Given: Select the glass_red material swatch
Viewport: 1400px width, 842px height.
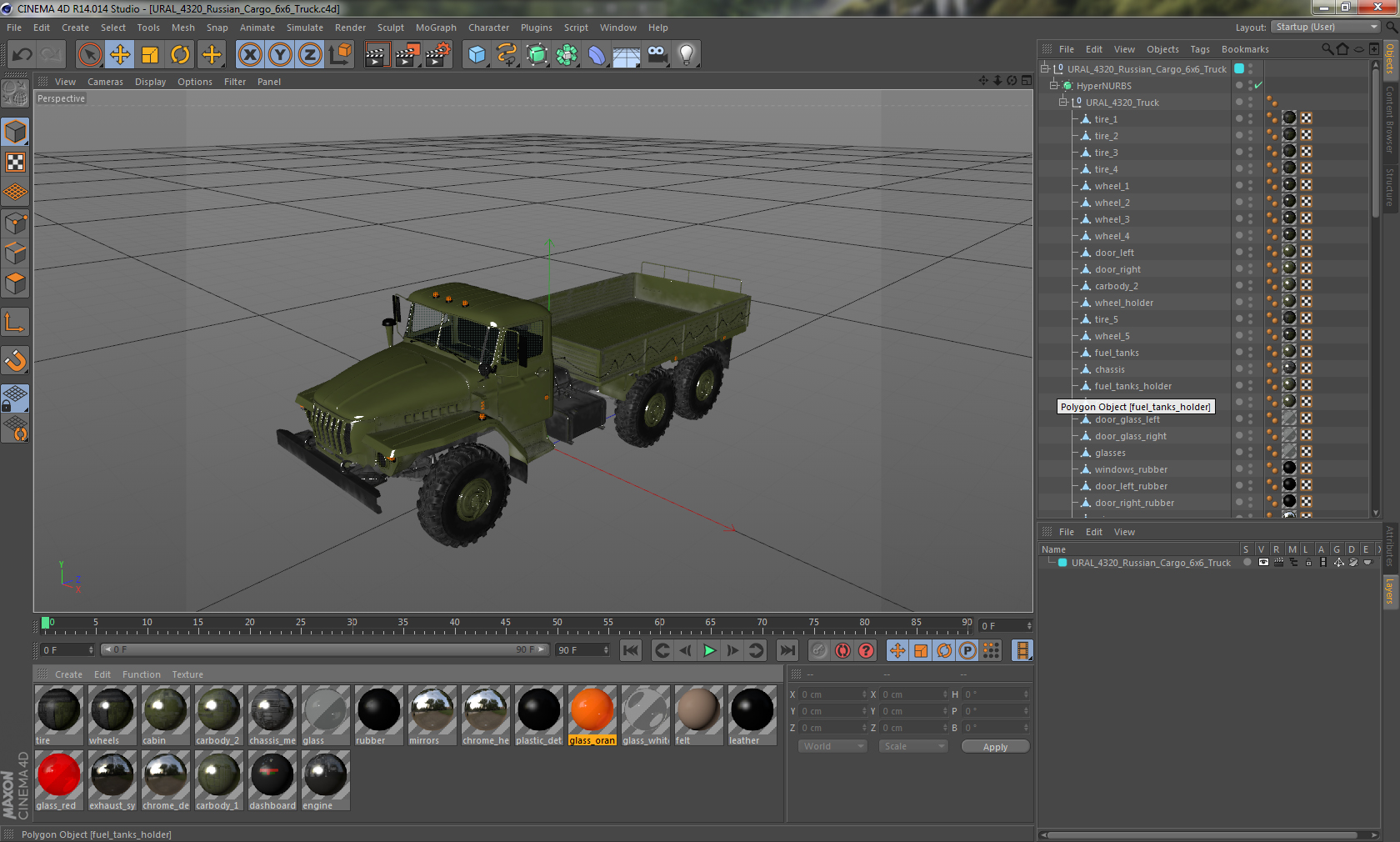Looking at the screenshot, I should point(58,780).
